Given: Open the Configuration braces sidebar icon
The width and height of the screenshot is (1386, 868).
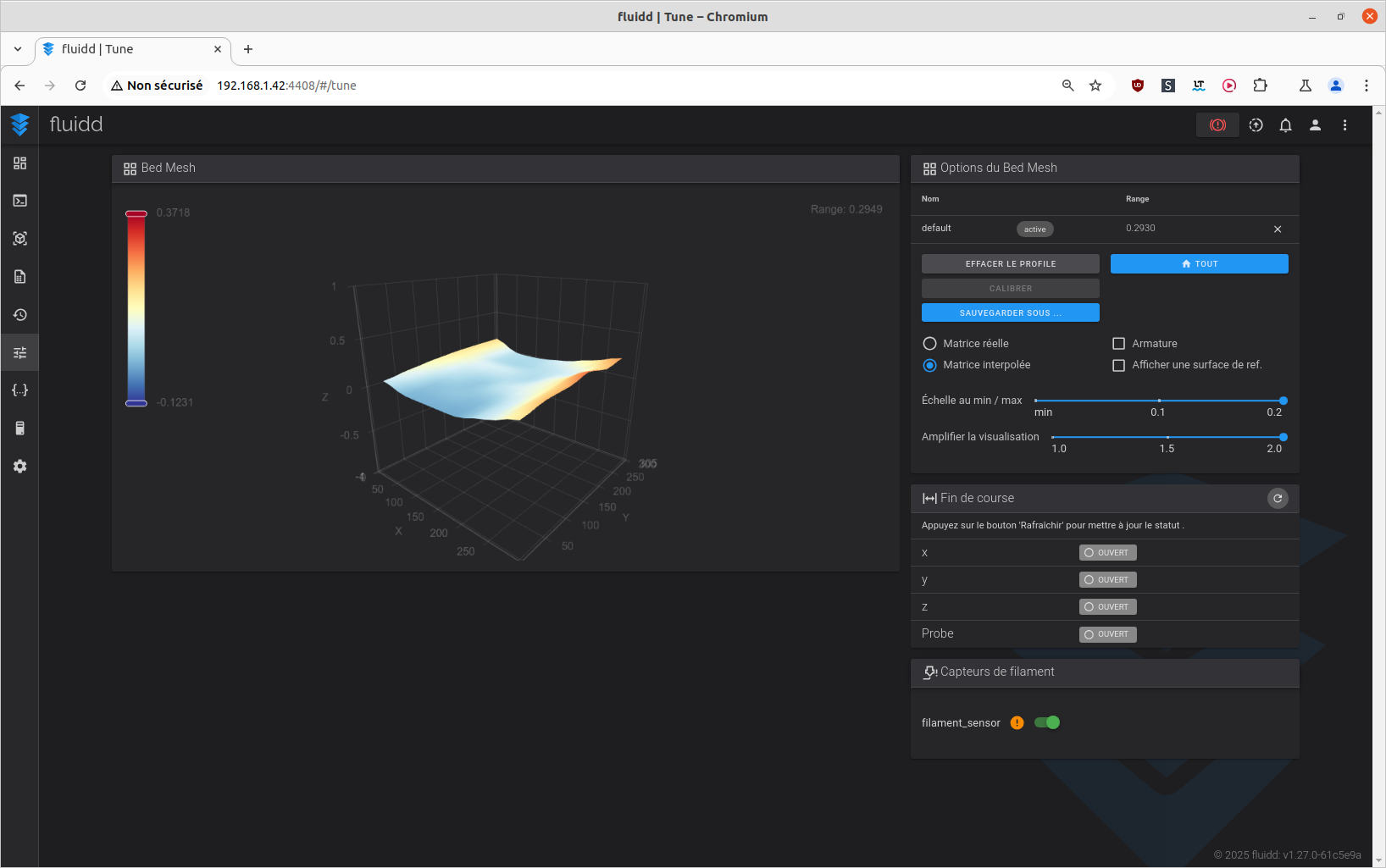Looking at the screenshot, I should click(x=19, y=390).
